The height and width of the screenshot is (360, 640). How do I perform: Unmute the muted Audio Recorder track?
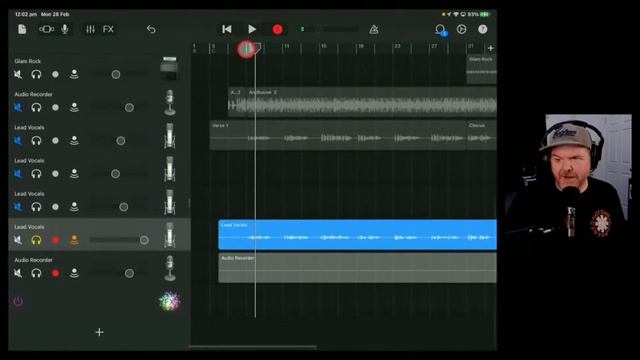(x=18, y=107)
